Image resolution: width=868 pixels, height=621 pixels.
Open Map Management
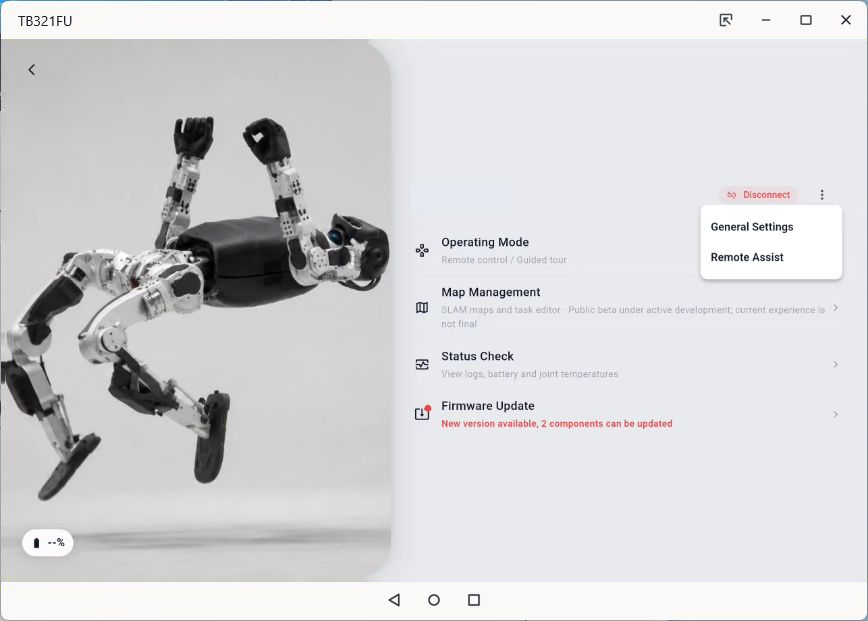click(x=627, y=308)
